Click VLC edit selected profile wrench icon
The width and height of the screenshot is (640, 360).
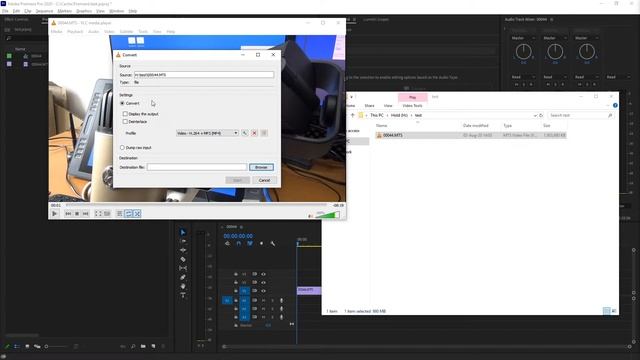(244, 133)
